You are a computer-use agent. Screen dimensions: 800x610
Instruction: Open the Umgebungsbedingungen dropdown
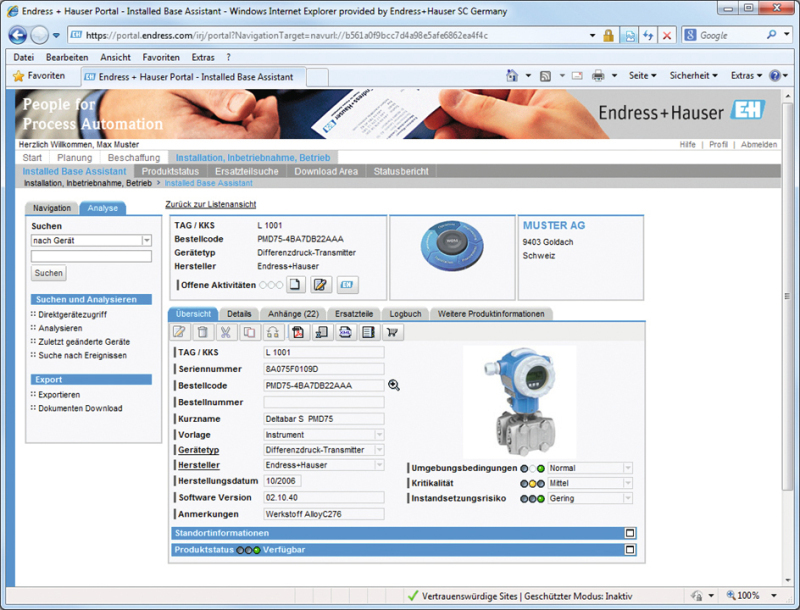(x=627, y=468)
